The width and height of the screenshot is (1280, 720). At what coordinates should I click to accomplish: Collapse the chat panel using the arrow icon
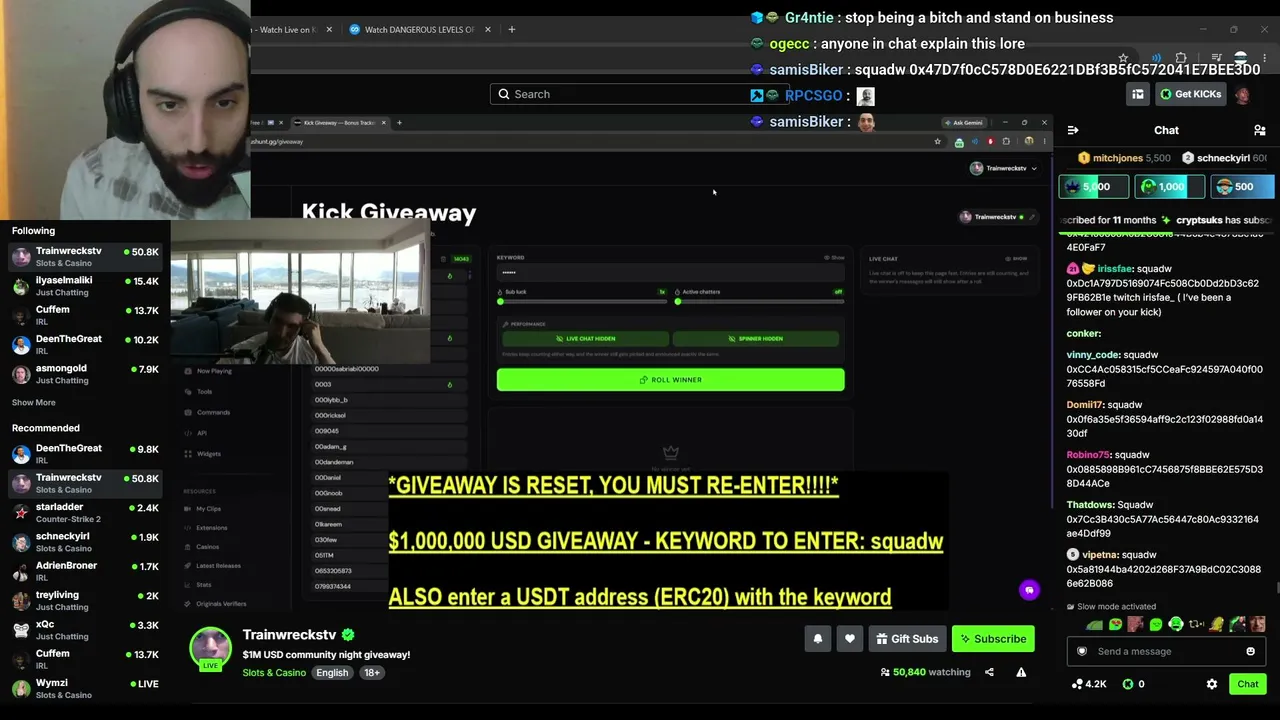point(1073,130)
